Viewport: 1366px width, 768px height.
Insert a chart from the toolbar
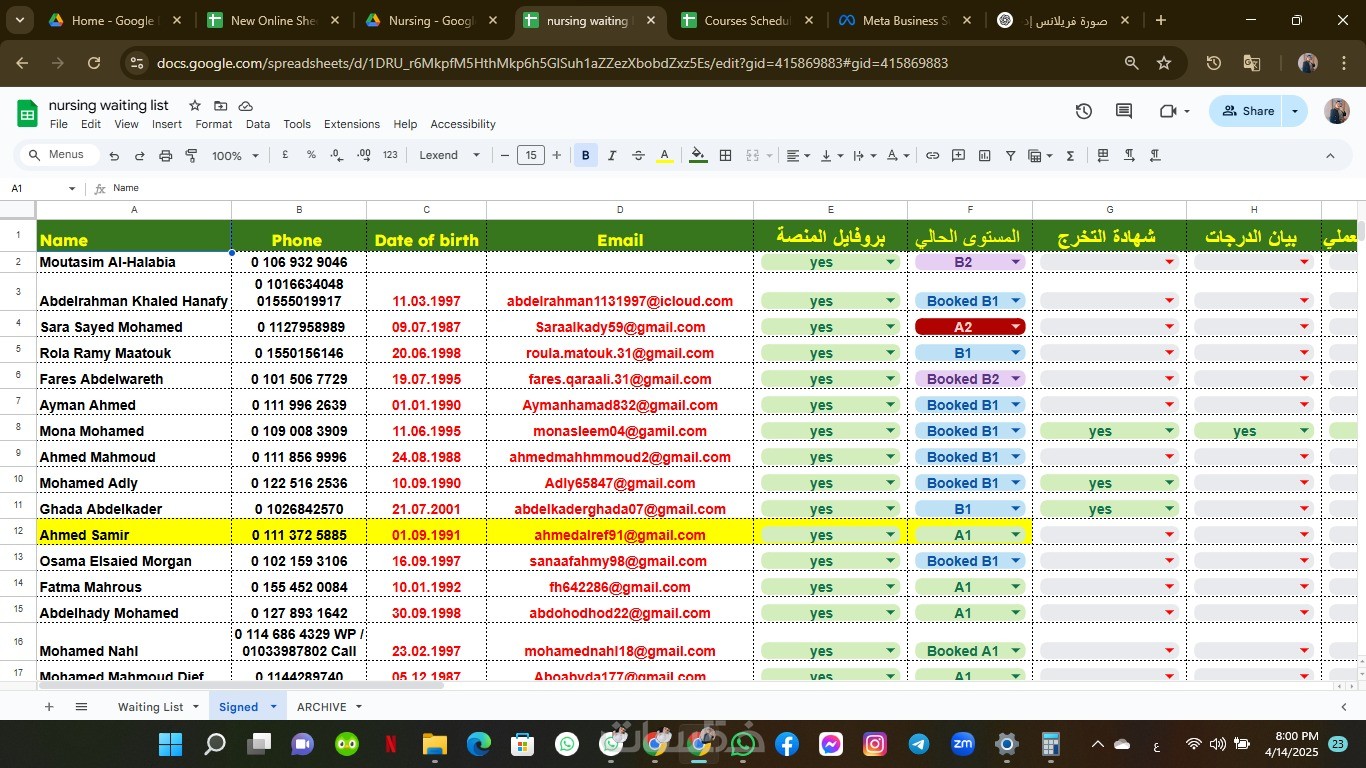[985, 155]
